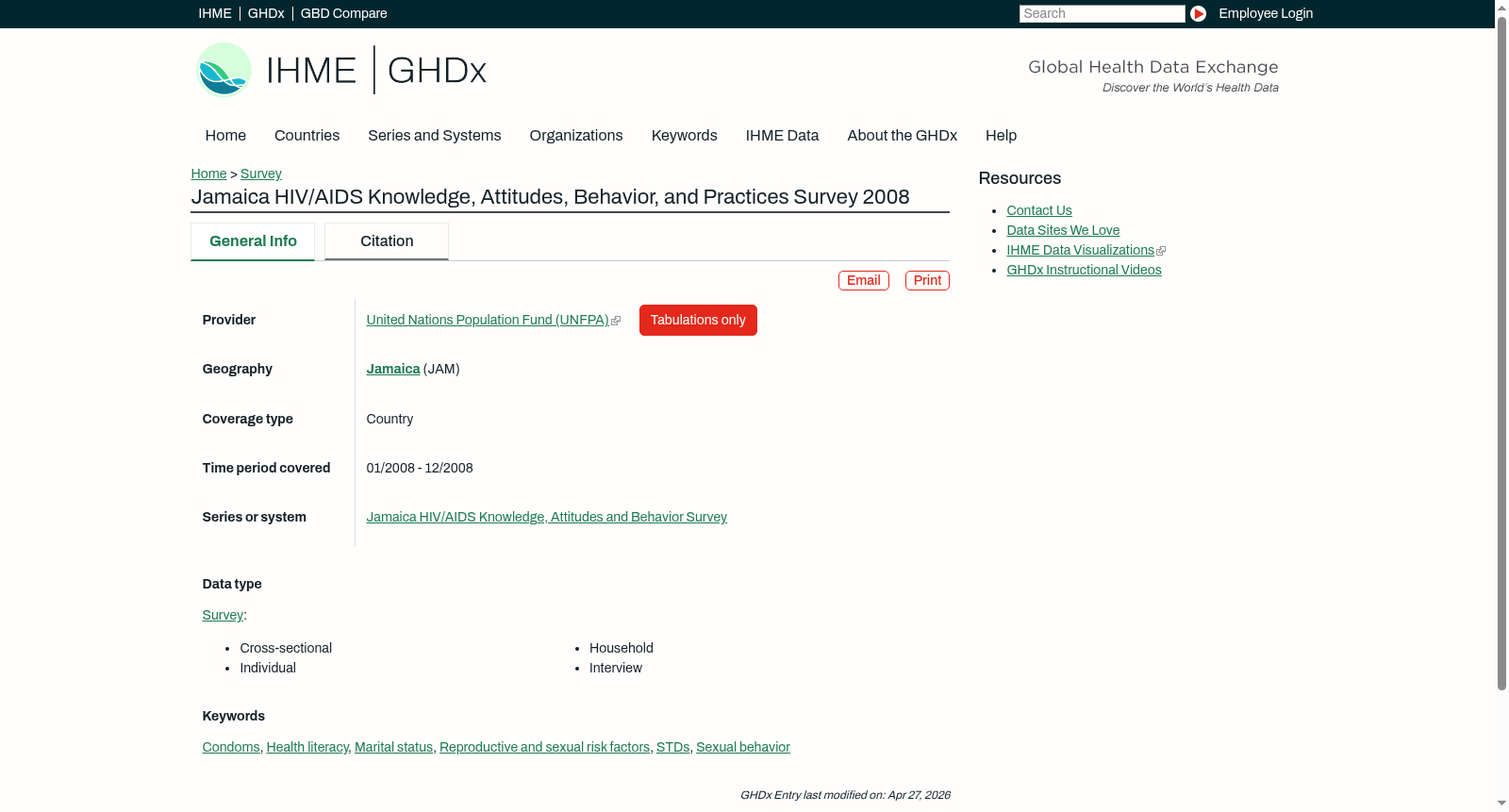Image resolution: width=1509 pixels, height=812 pixels.
Task: Open the Keywords menu
Action: pyautogui.click(x=685, y=136)
